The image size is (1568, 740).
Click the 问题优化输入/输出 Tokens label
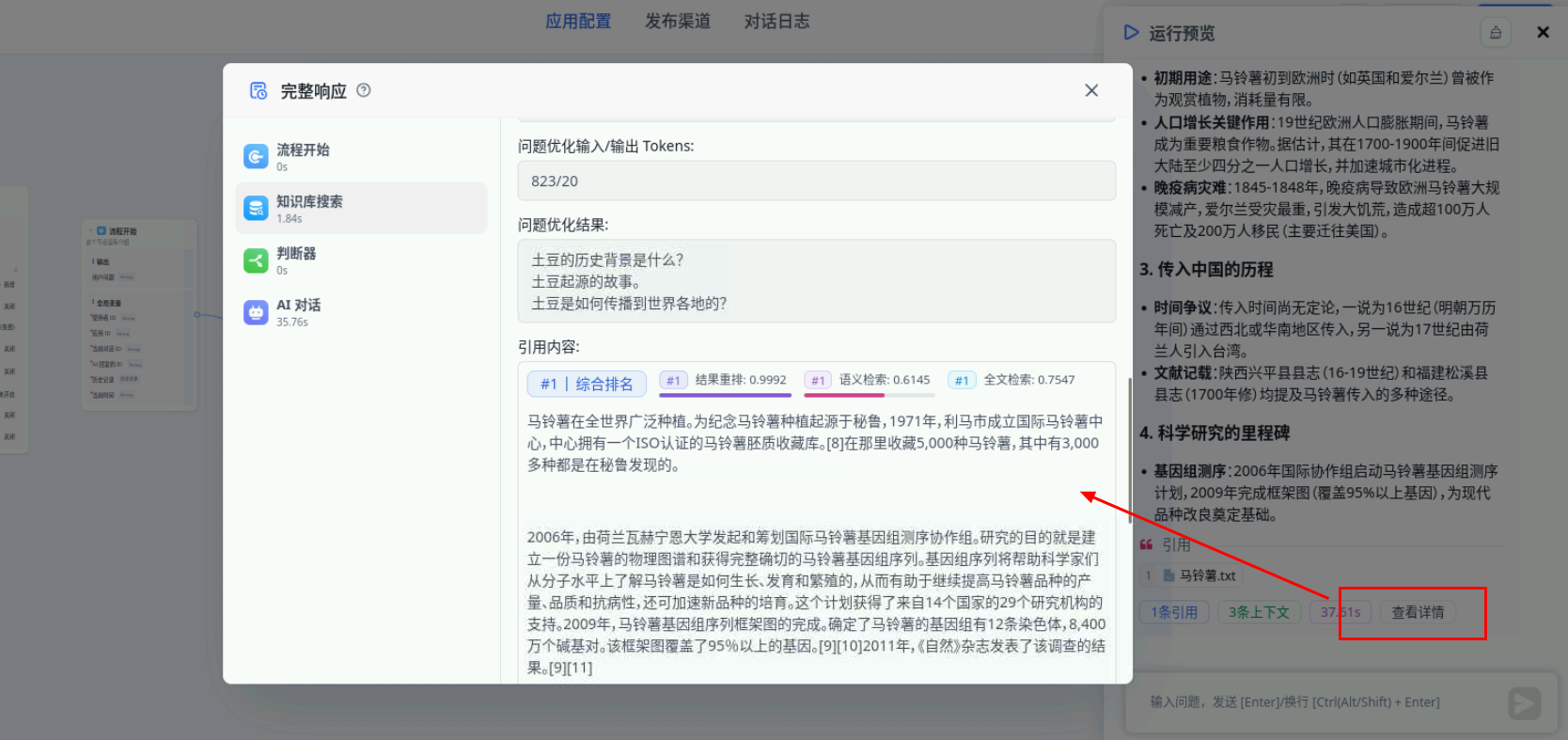(x=606, y=146)
